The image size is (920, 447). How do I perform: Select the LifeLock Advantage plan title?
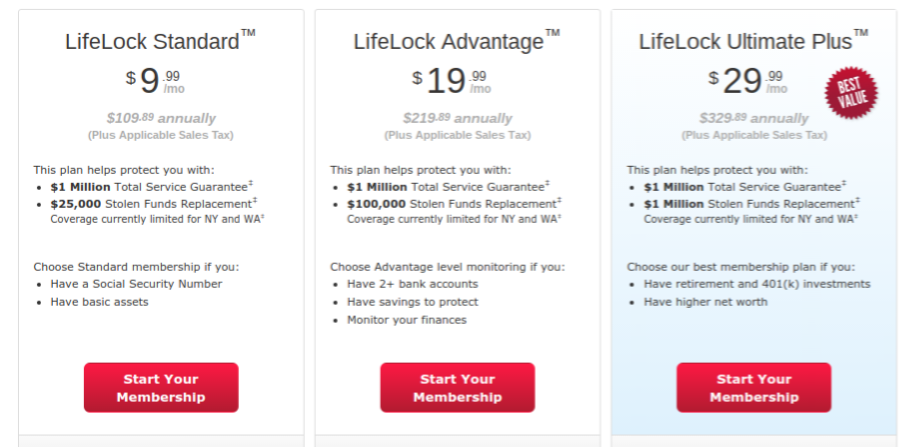456,40
